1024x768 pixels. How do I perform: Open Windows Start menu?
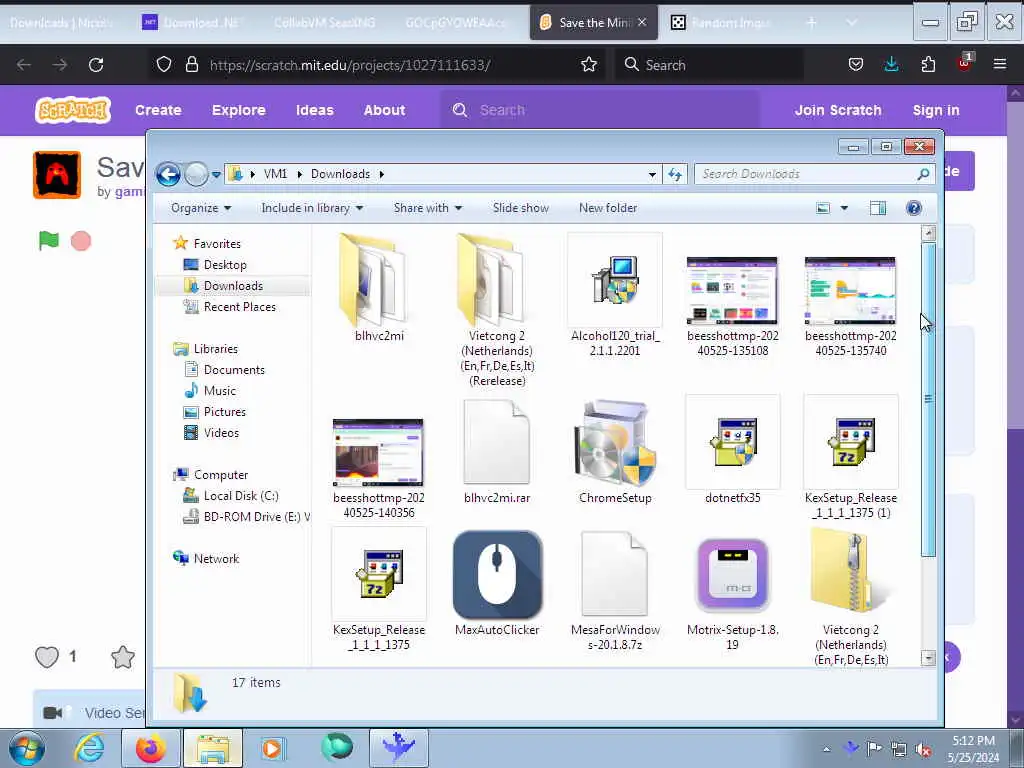pyautogui.click(x=27, y=748)
